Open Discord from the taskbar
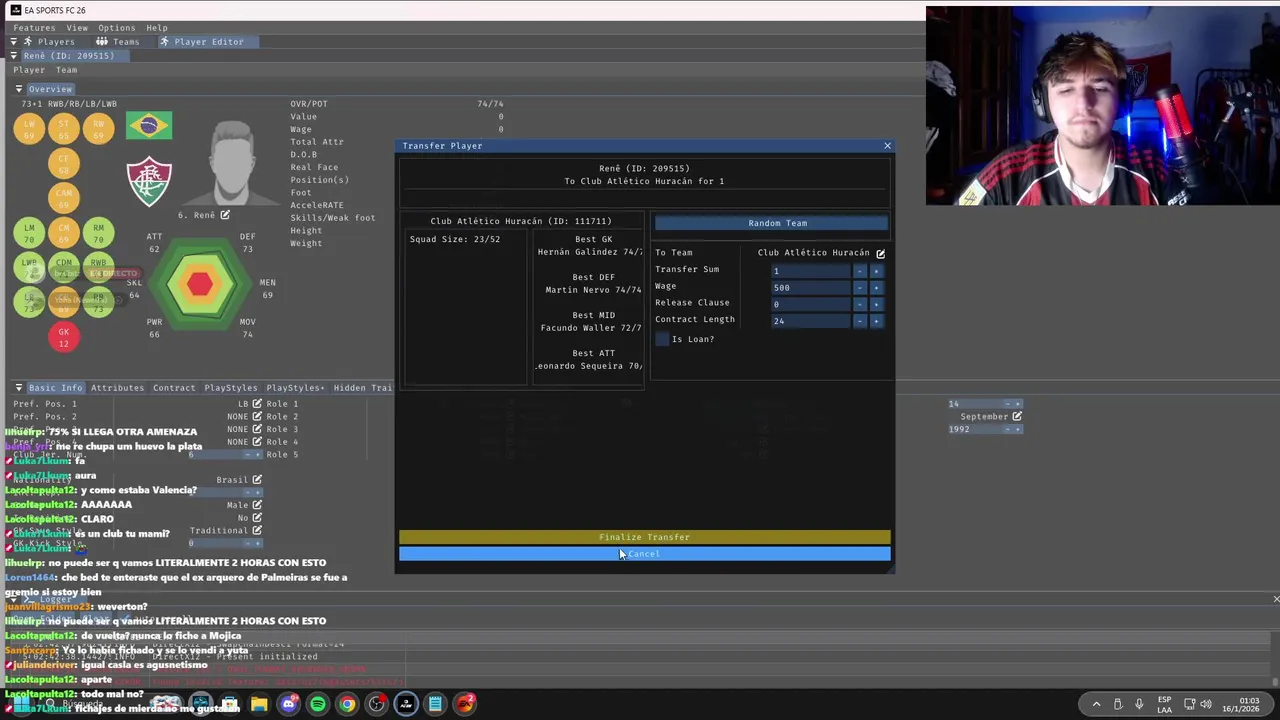 tap(289, 704)
